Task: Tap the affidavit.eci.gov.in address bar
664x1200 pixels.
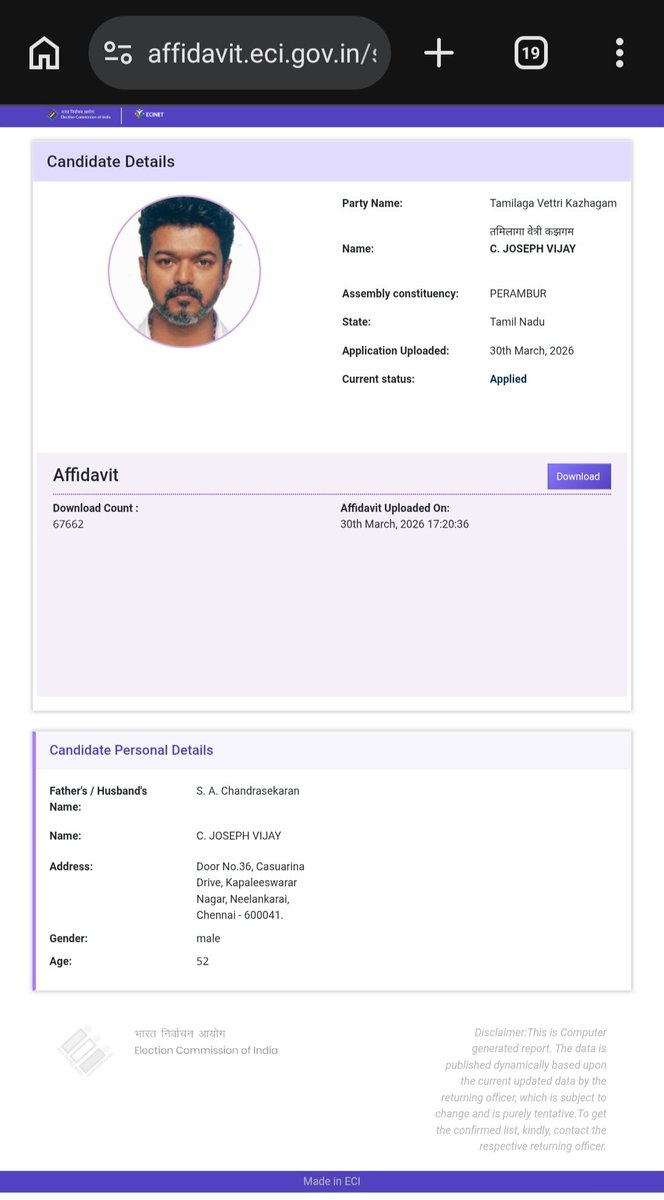Action: pos(239,53)
